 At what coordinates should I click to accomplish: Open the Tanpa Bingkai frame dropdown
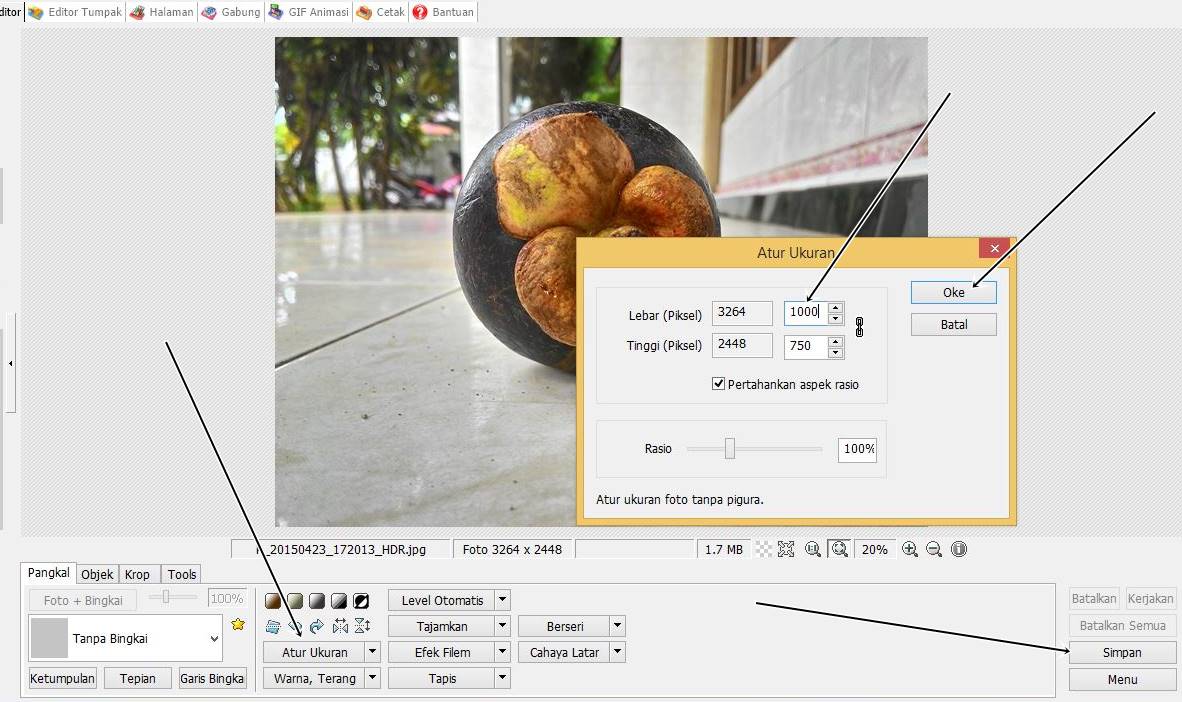214,638
